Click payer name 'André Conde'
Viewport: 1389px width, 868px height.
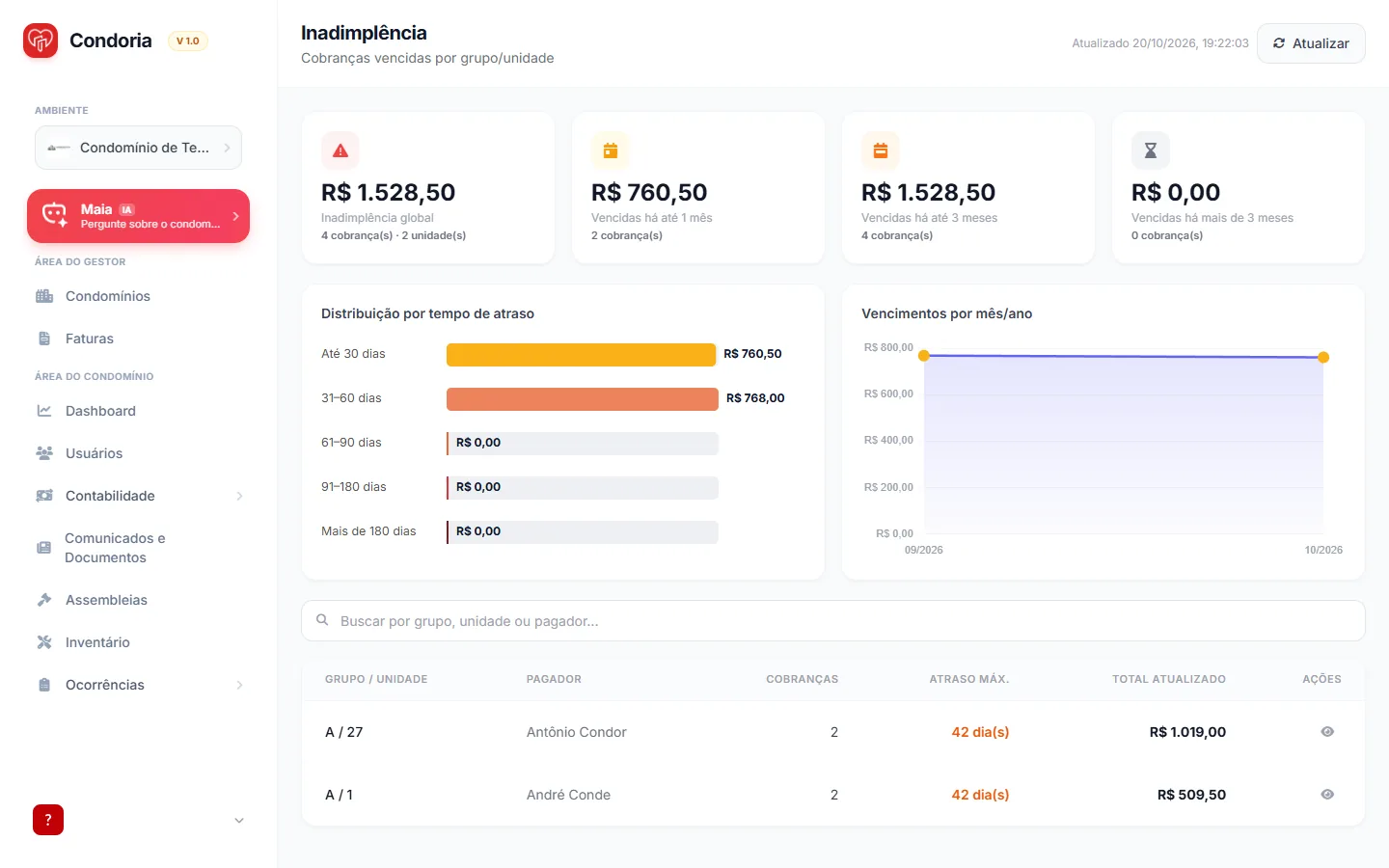point(568,795)
